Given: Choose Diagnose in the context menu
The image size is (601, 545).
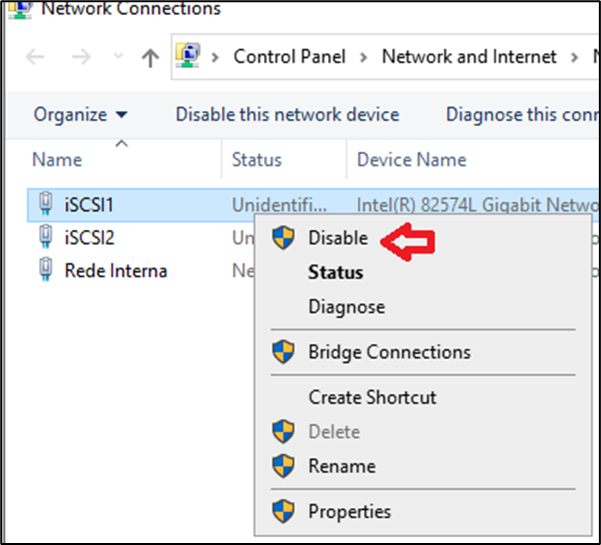Looking at the screenshot, I should pyautogui.click(x=346, y=307).
